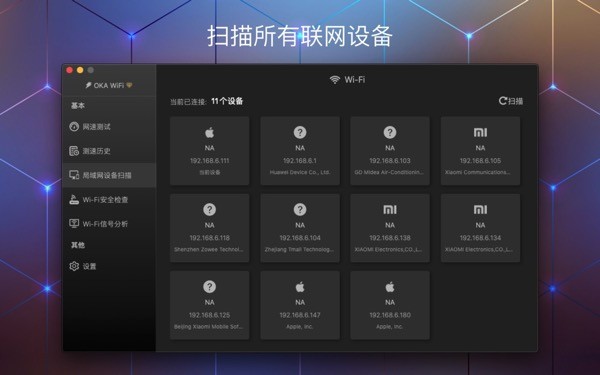Click unknown icon on 192.168.6.125 card

209,287
